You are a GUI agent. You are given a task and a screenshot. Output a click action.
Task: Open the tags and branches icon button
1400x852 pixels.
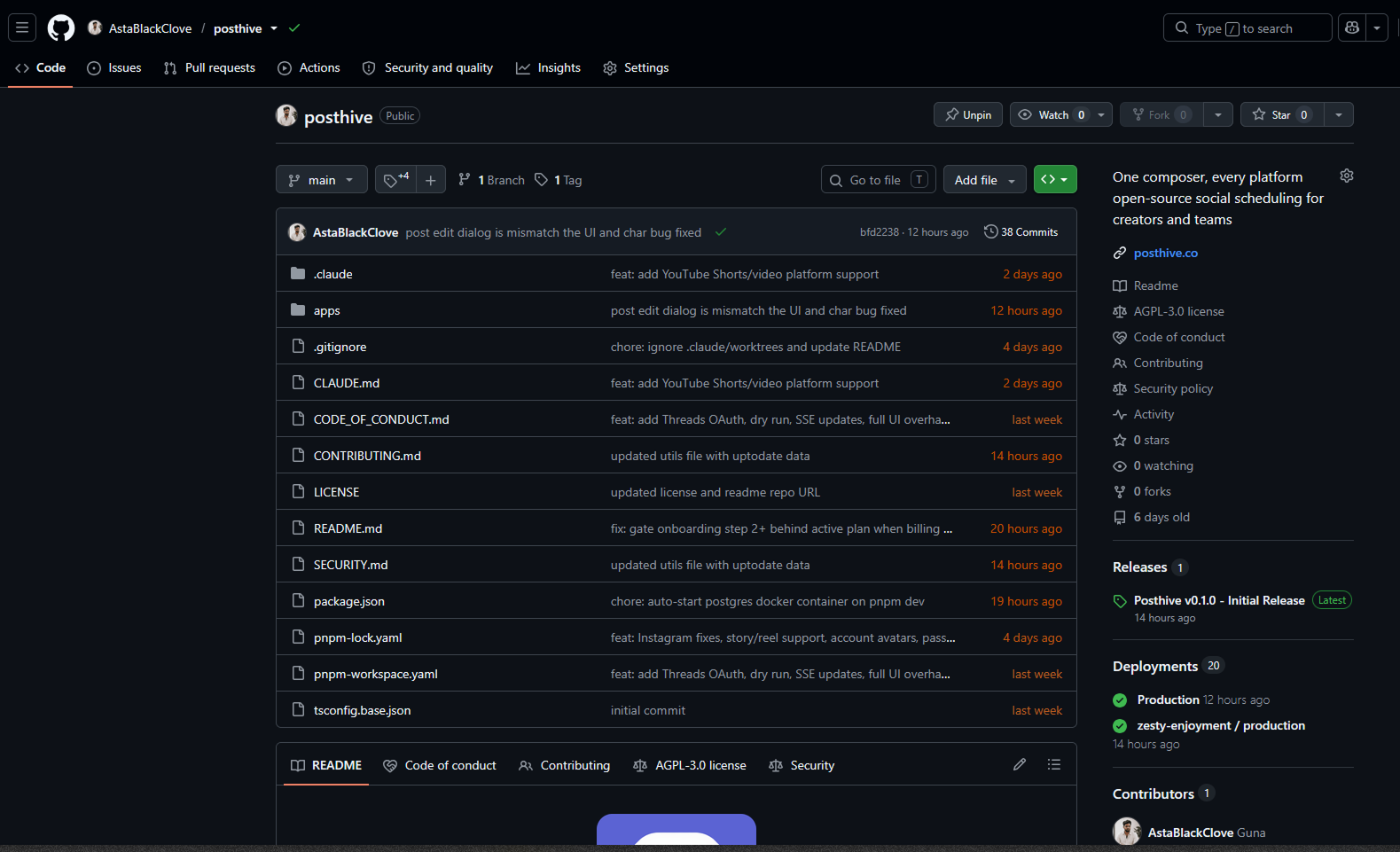[396, 180]
